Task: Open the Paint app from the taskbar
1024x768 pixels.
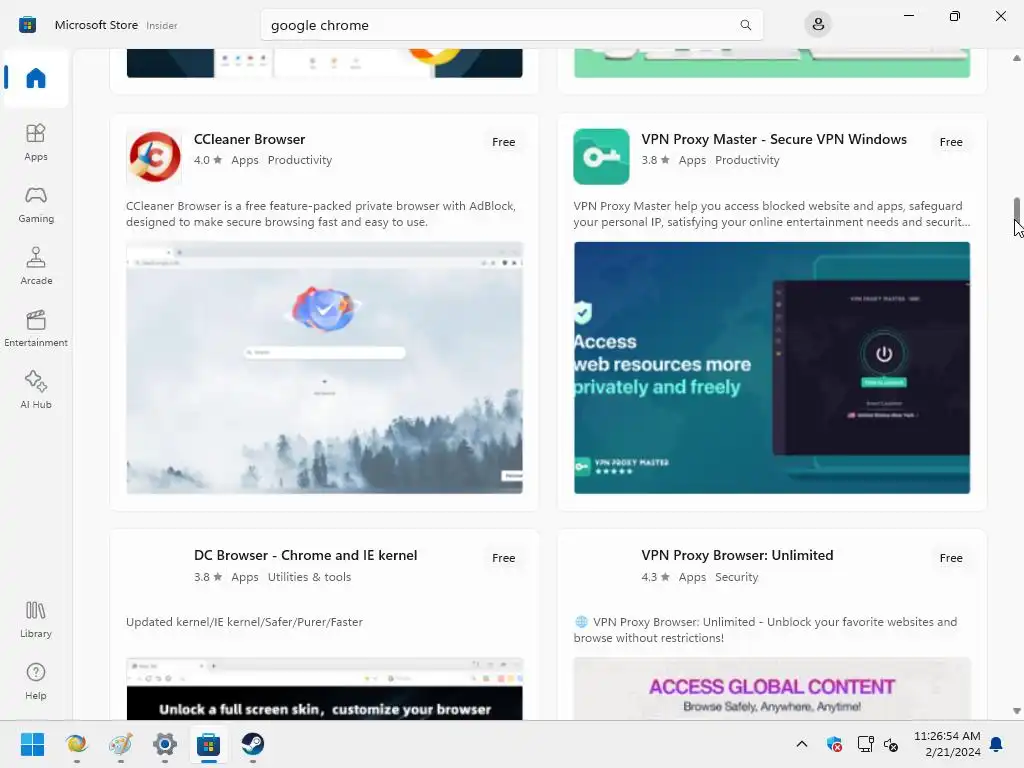Action: pos(121,744)
